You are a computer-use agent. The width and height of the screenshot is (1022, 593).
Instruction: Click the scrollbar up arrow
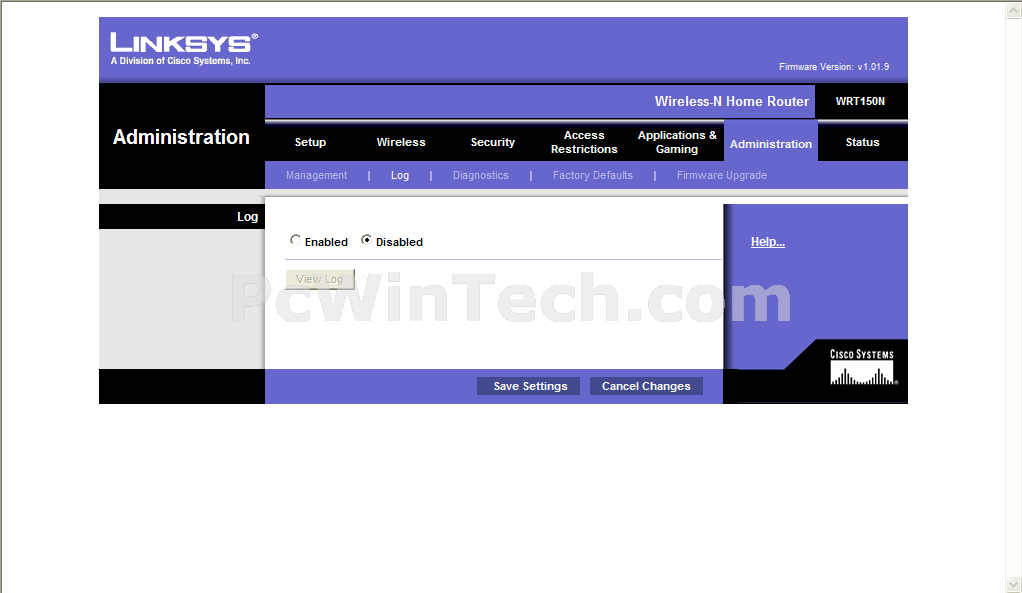coord(1014,10)
